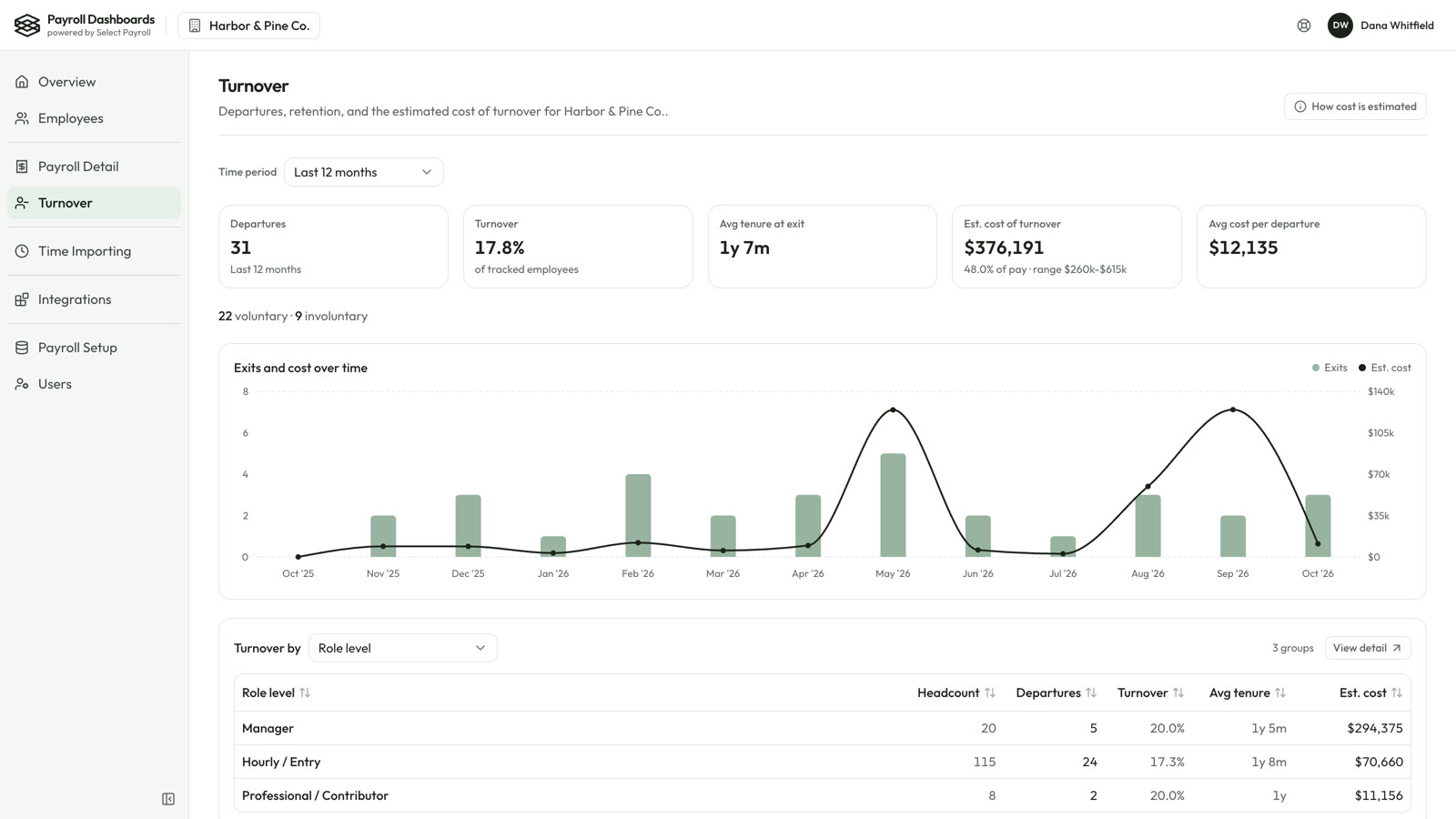Image resolution: width=1456 pixels, height=819 pixels.
Task: Open Payroll Setup from sidebar
Action: pyautogui.click(x=95, y=348)
